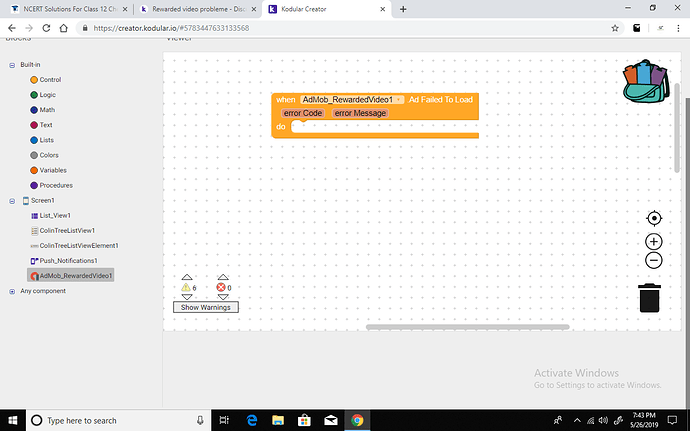This screenshot has height=431, width=690.
Task: Center the workspace with target icon
Action: coord(654,218)
